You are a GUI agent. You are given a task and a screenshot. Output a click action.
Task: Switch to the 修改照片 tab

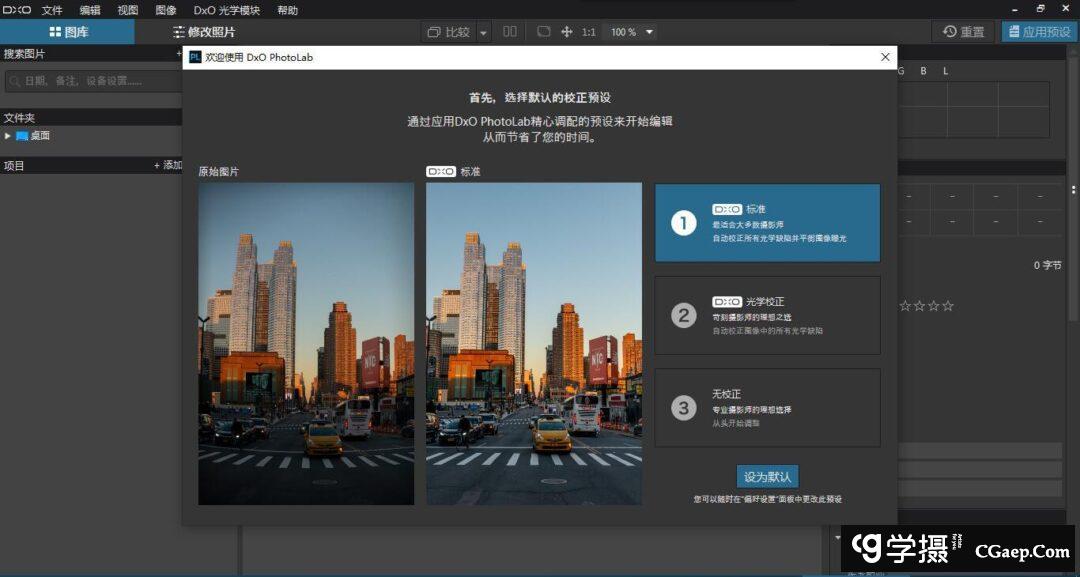tap(203, 32)
